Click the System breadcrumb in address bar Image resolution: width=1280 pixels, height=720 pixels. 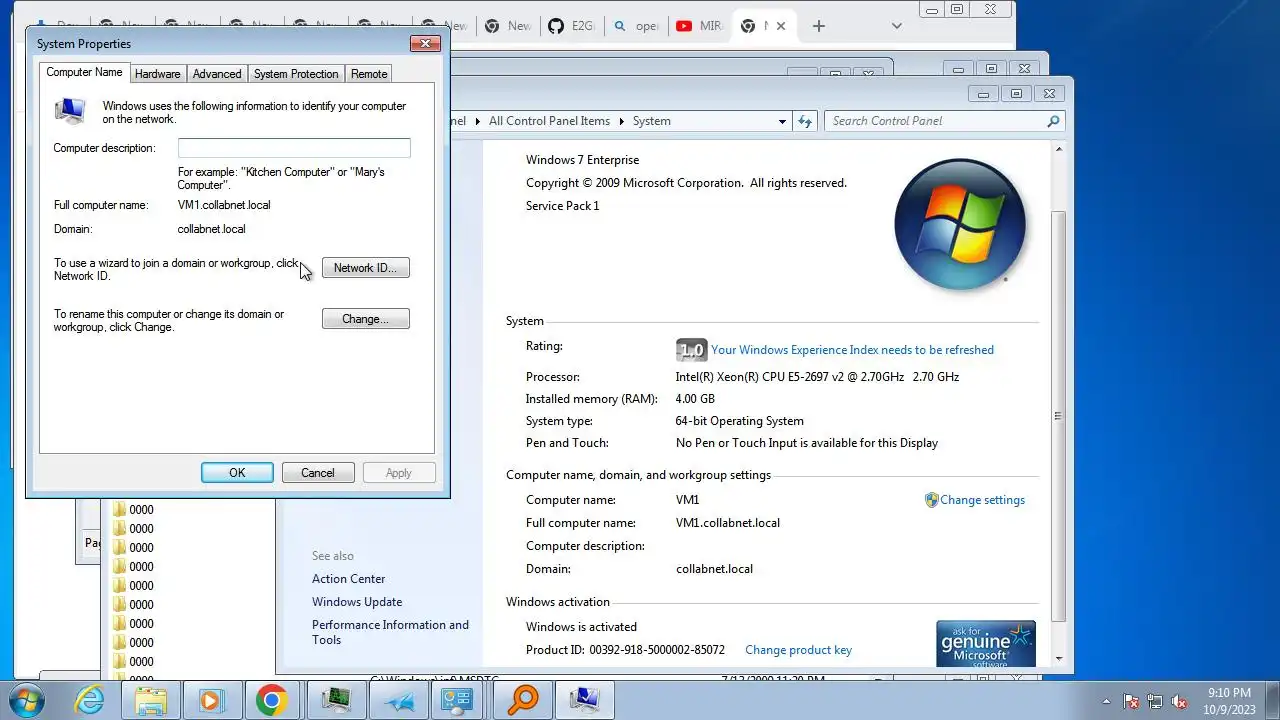pyautogui.click(x=651, y=121)
